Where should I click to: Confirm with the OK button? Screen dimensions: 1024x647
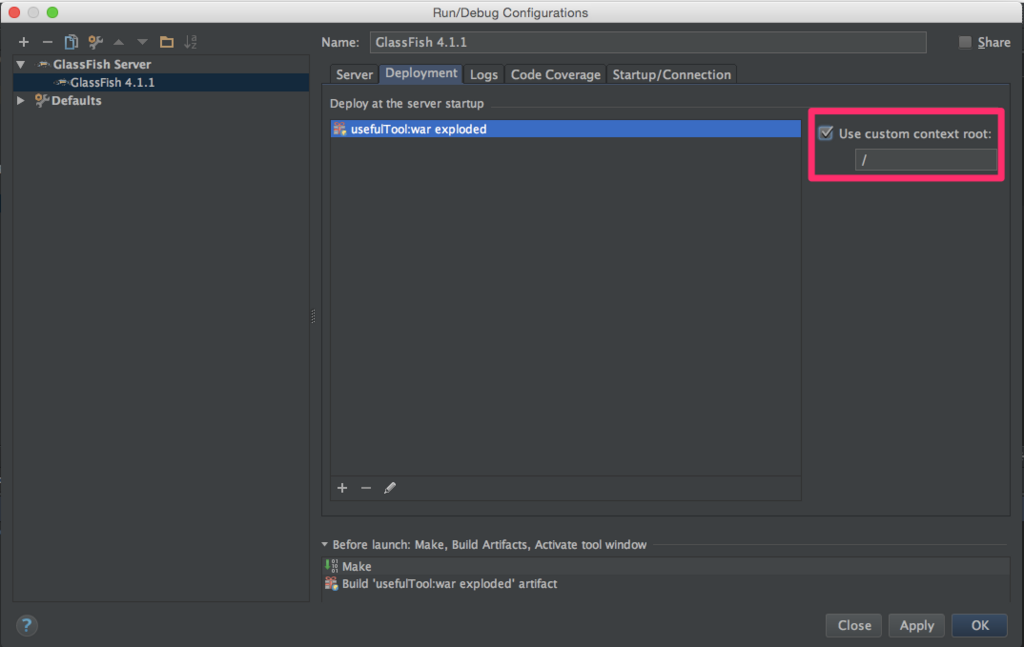980,625
